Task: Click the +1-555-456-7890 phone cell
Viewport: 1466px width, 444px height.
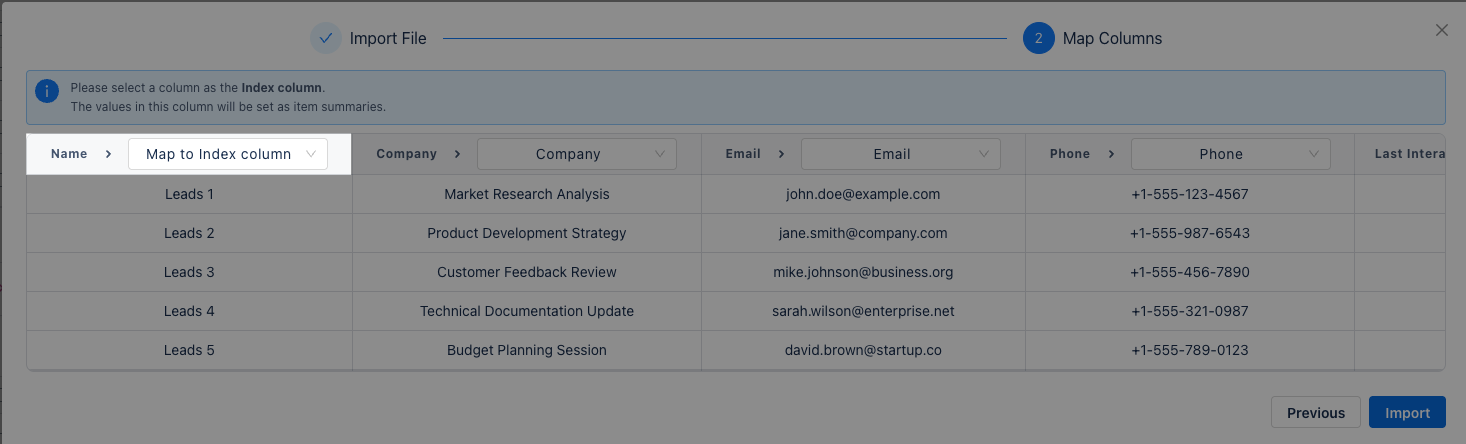Action: pyautogui.click(x=1190, y=272)
